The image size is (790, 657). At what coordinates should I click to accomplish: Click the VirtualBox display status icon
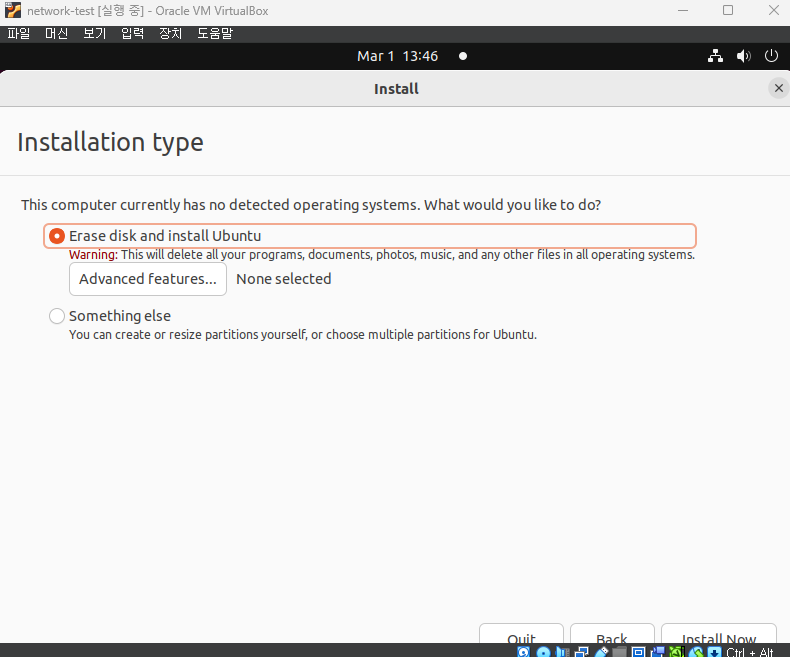point(638,652)
